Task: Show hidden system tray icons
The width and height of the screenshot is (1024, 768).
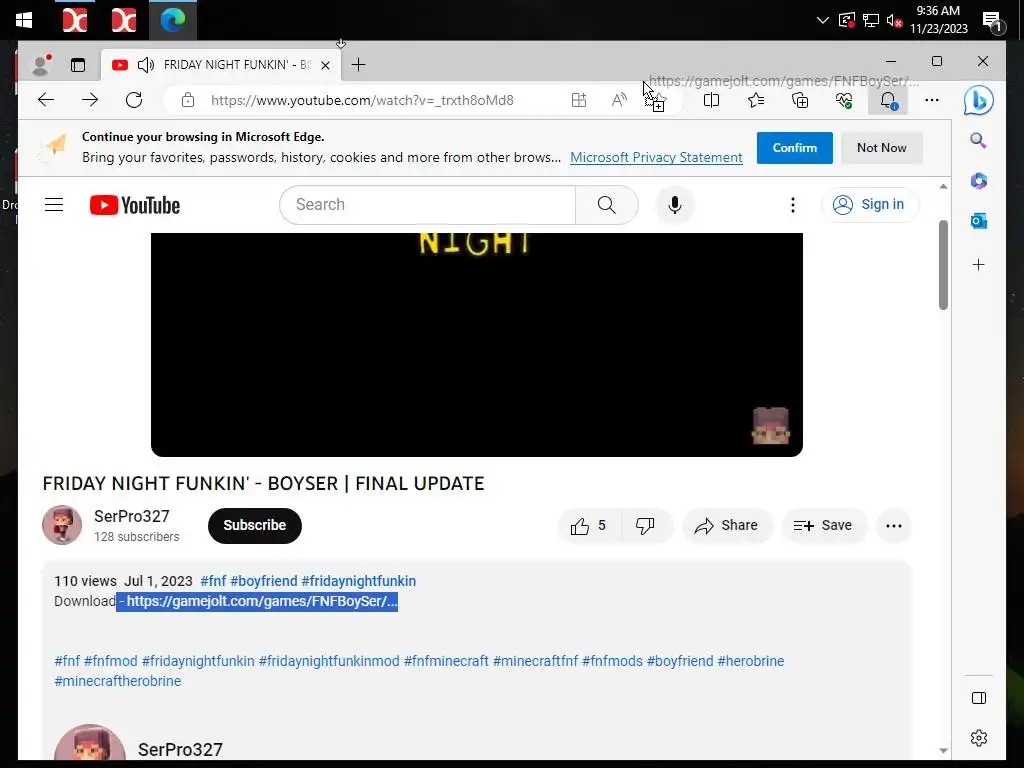Action: tap(823, 20)
